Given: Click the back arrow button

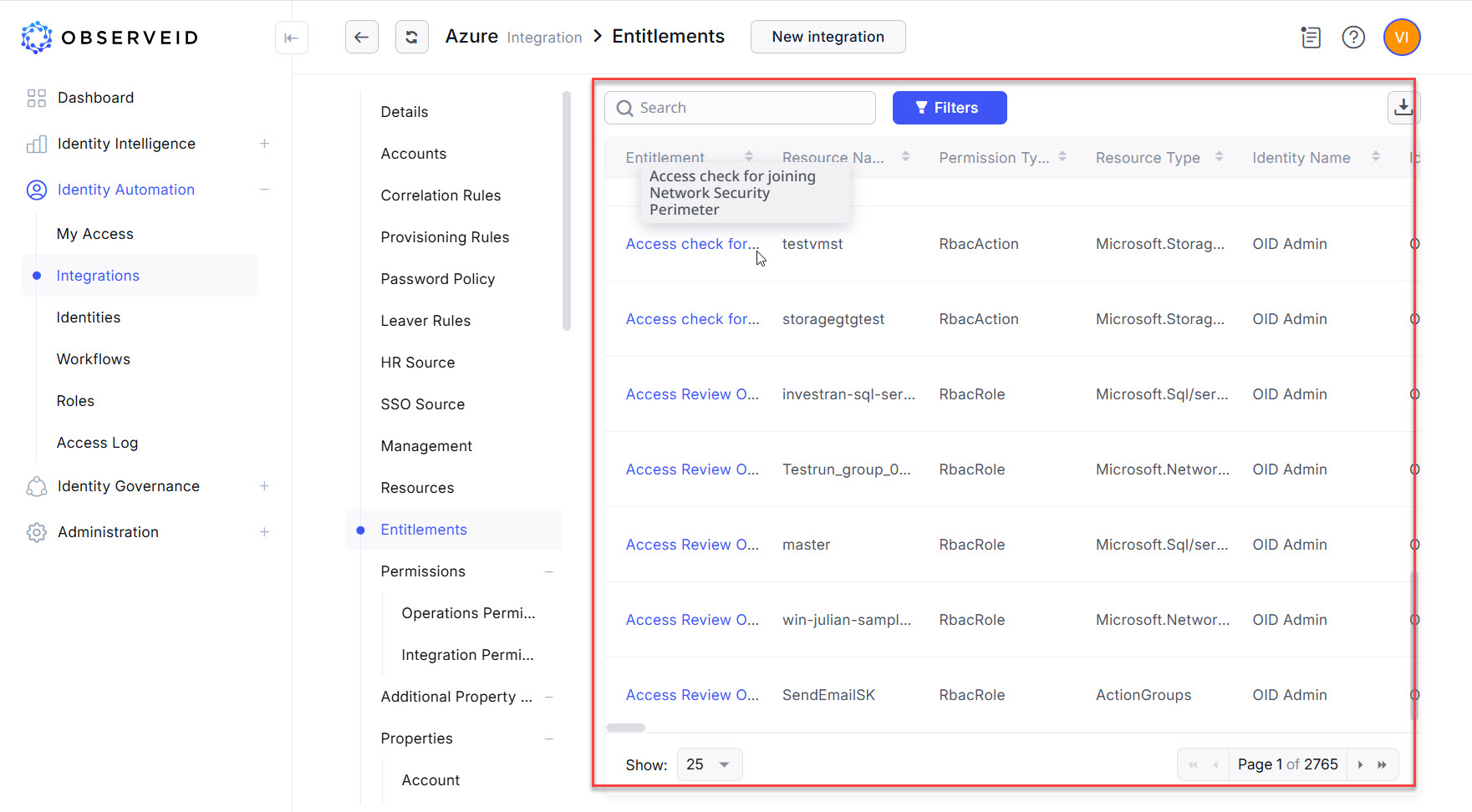Looking at the screenshot, I should click(x=361, y=37).
